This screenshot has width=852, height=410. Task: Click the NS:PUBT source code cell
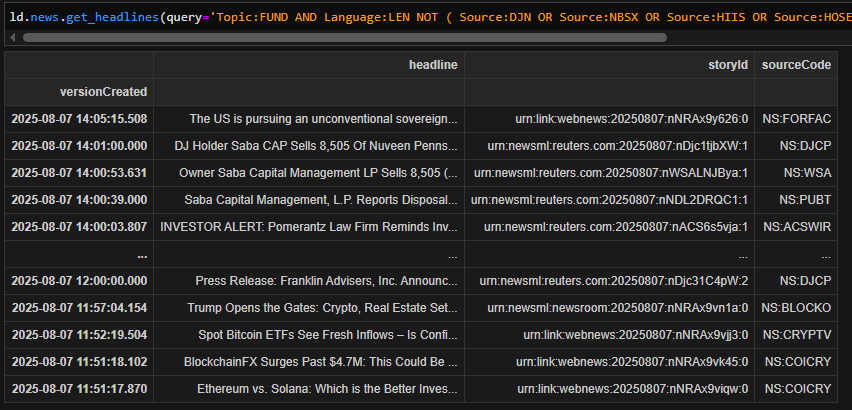[805, 200]
